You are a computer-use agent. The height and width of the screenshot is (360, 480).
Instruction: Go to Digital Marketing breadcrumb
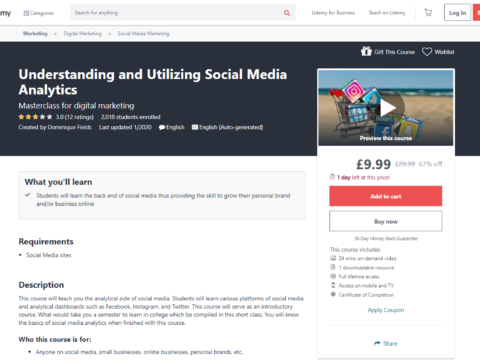[82, 33]
